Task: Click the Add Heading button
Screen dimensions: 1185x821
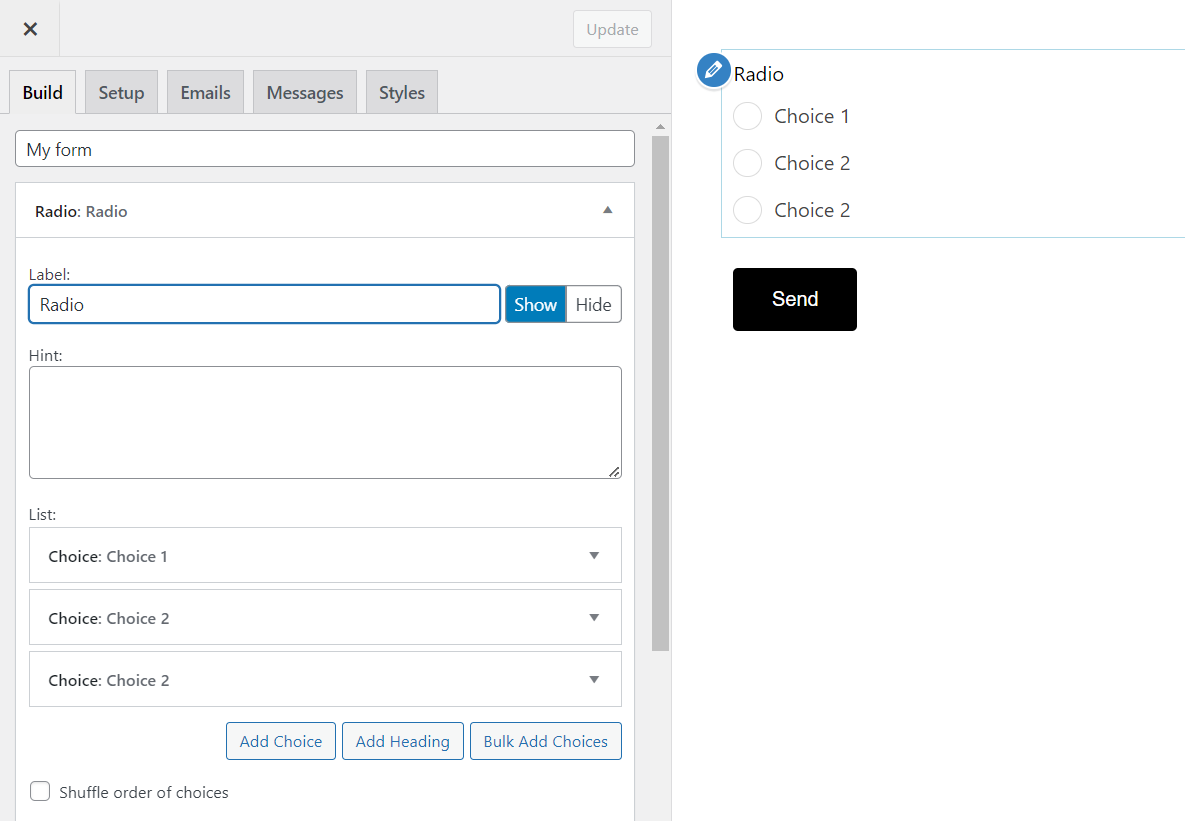Action: click(402, 741)
